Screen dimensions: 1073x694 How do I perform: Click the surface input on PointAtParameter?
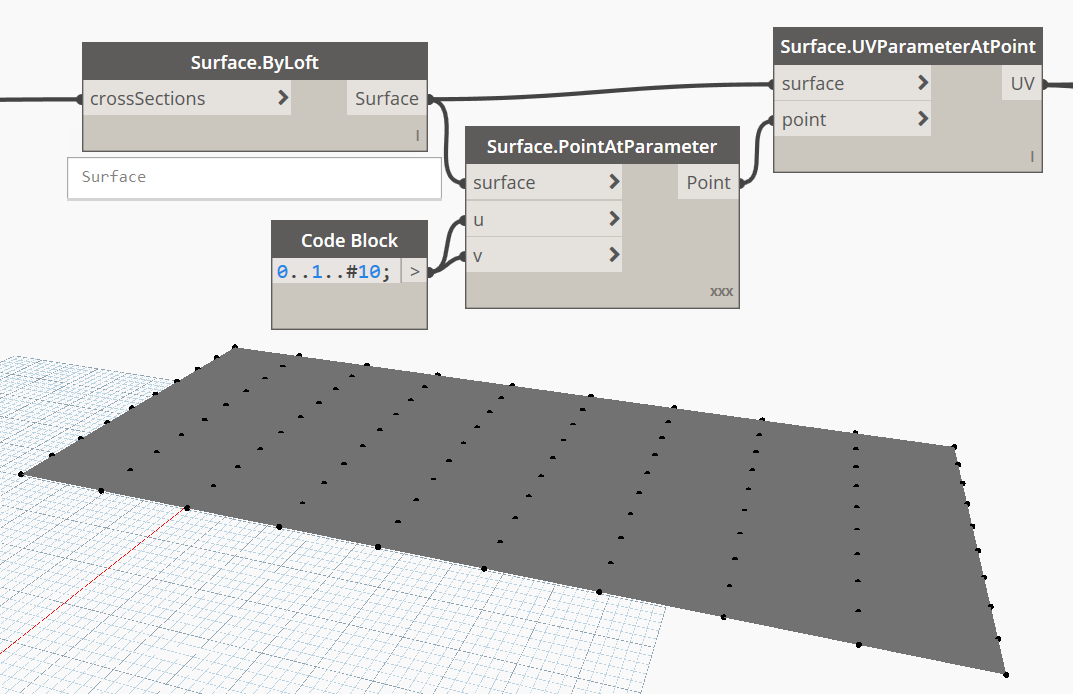pyautogui.click(x=504, y=182)
